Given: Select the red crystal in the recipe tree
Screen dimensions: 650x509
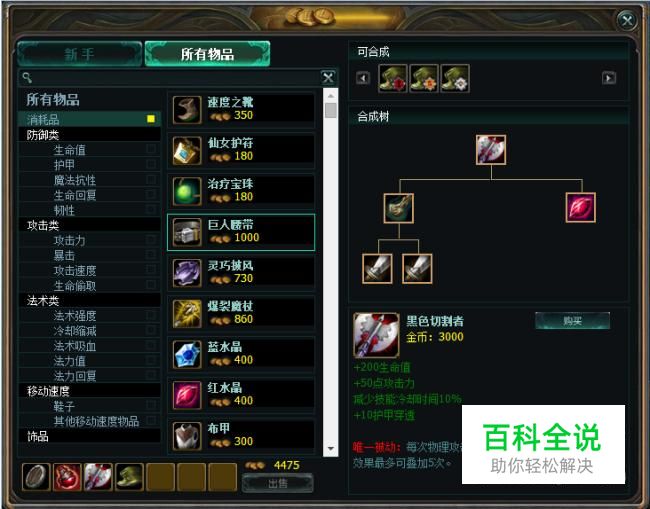Looking at the screenshot, I should tap(581, 208).
